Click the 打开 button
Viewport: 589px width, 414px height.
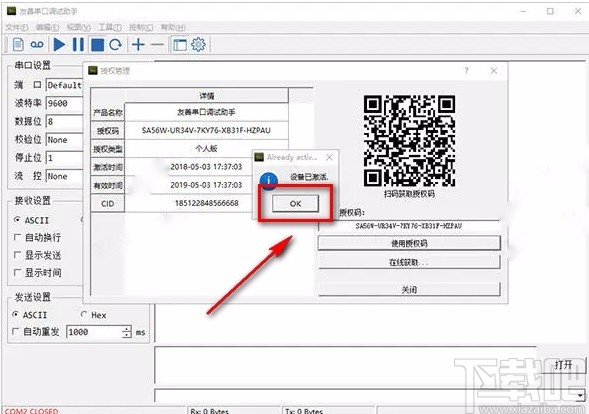click(563, 365)
